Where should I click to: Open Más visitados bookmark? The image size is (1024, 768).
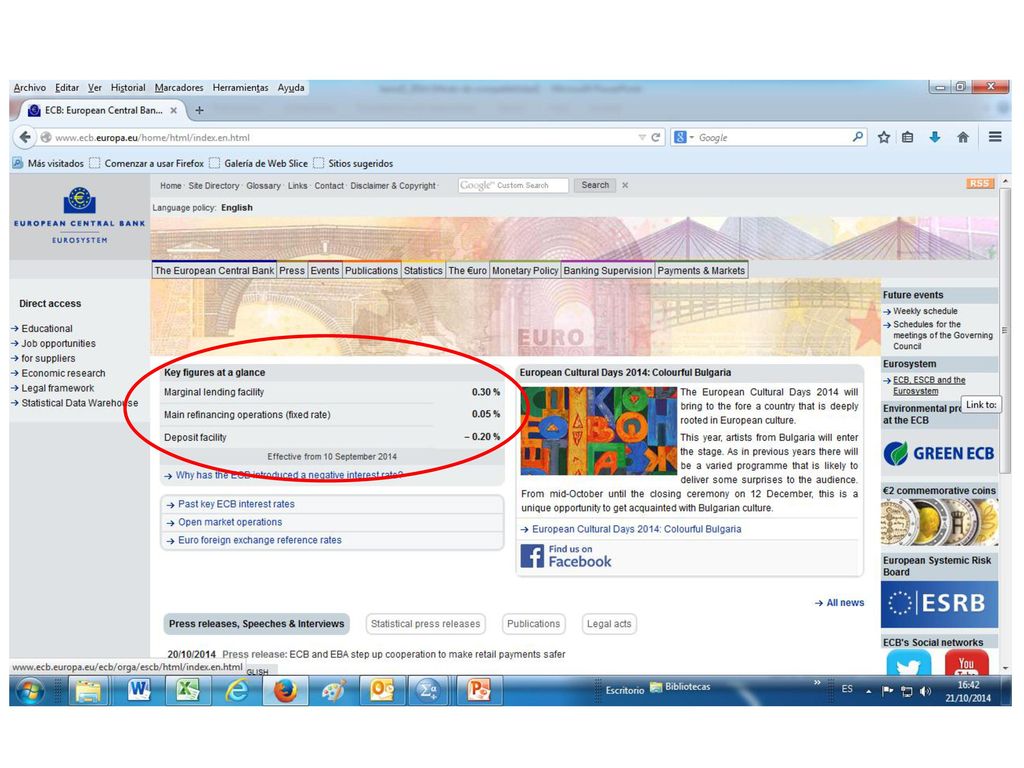[x=48, y=163]
